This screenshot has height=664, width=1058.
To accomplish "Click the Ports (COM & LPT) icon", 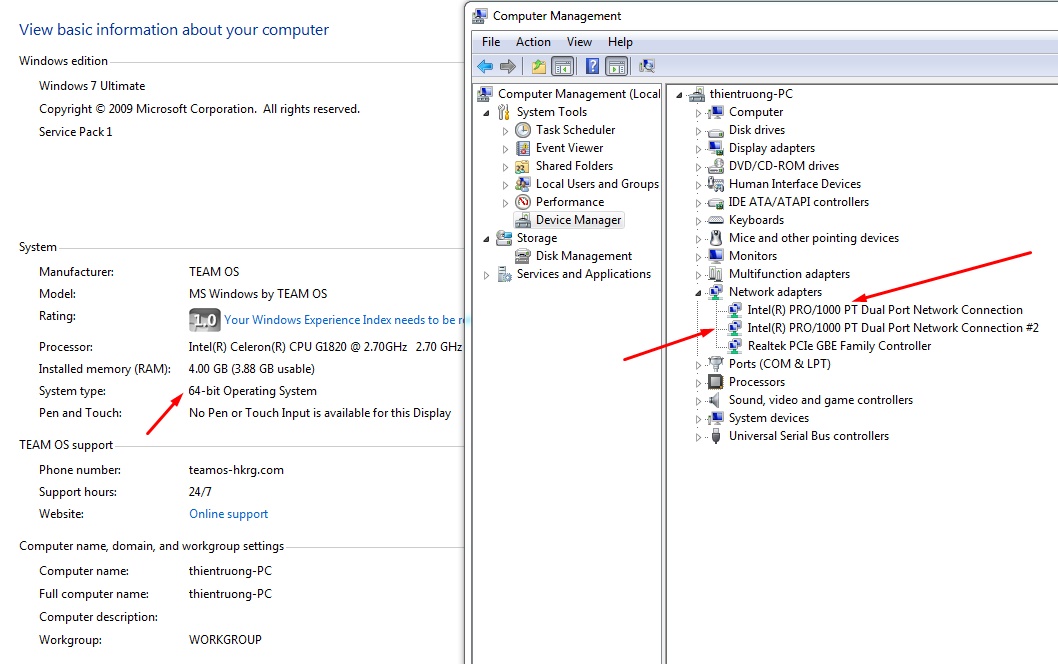I will [x=716, y=364].
